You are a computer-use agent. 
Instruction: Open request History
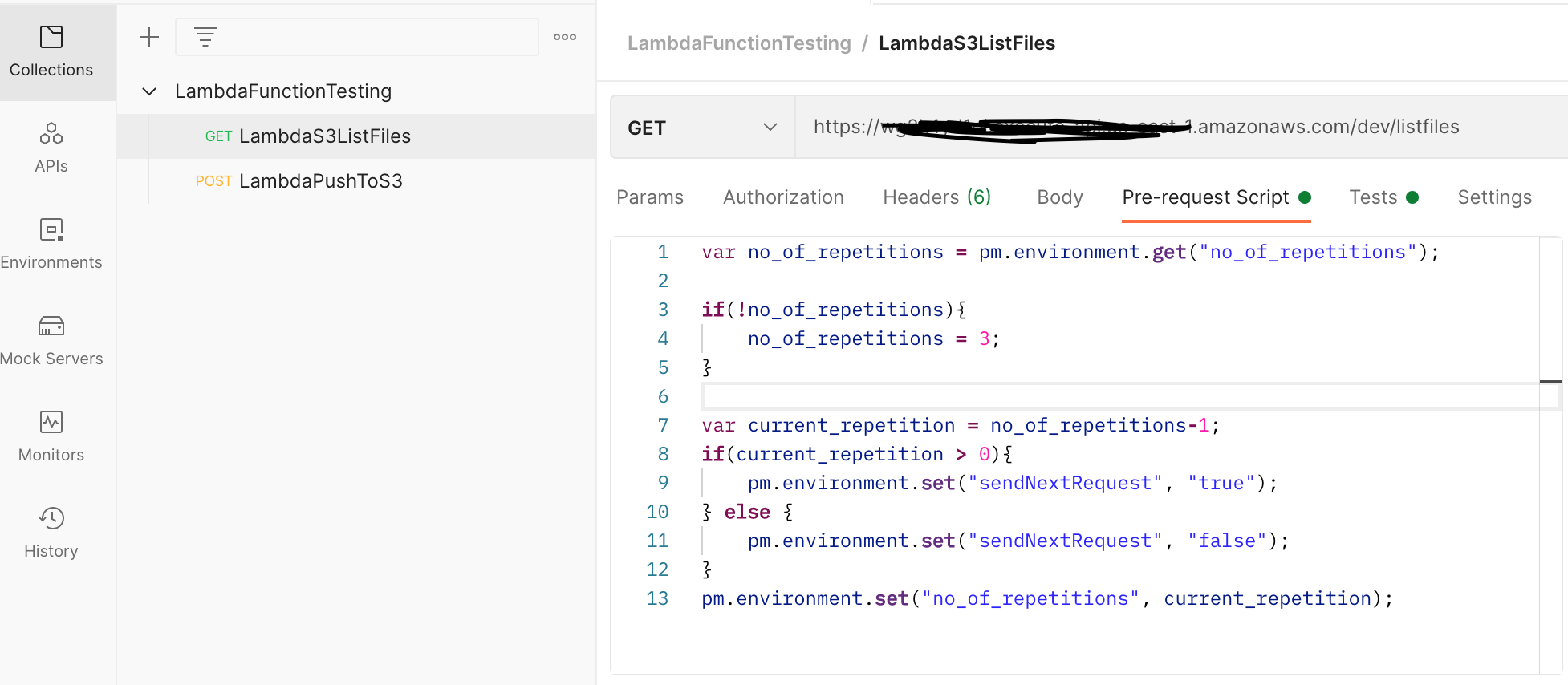51,533
